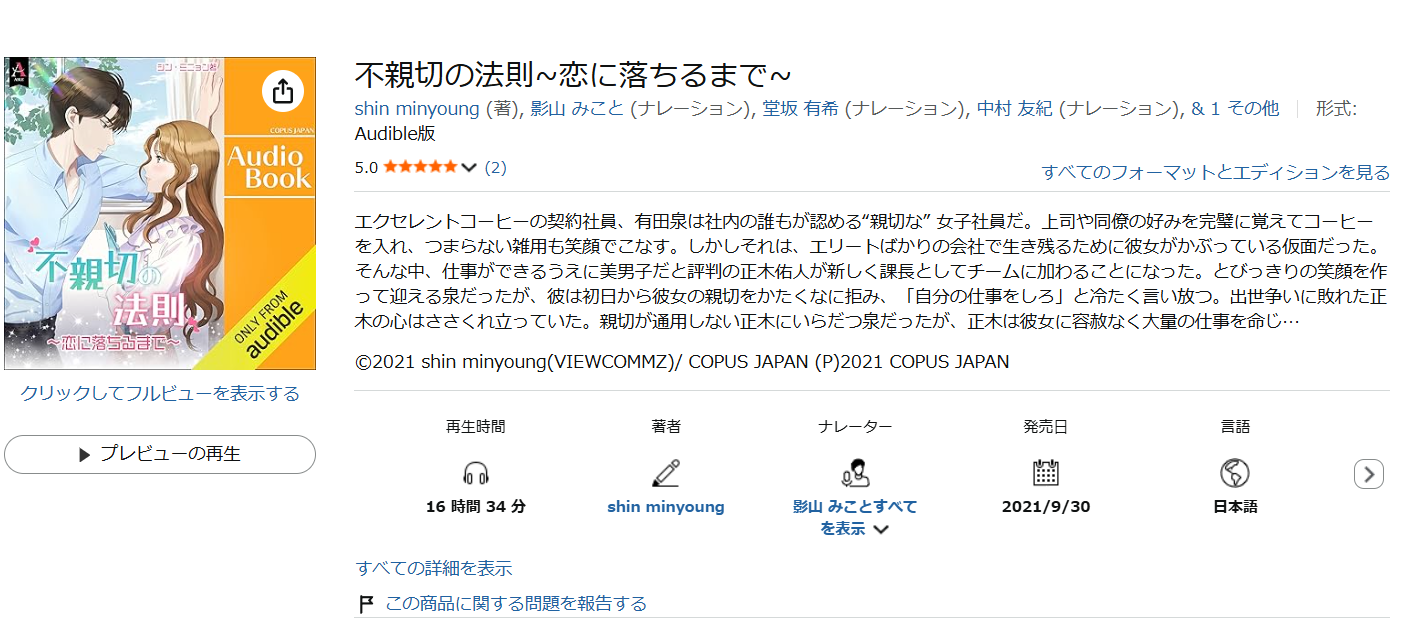
Task: Play the preview with 'プレビューの再生'
Action: point(160,454)
